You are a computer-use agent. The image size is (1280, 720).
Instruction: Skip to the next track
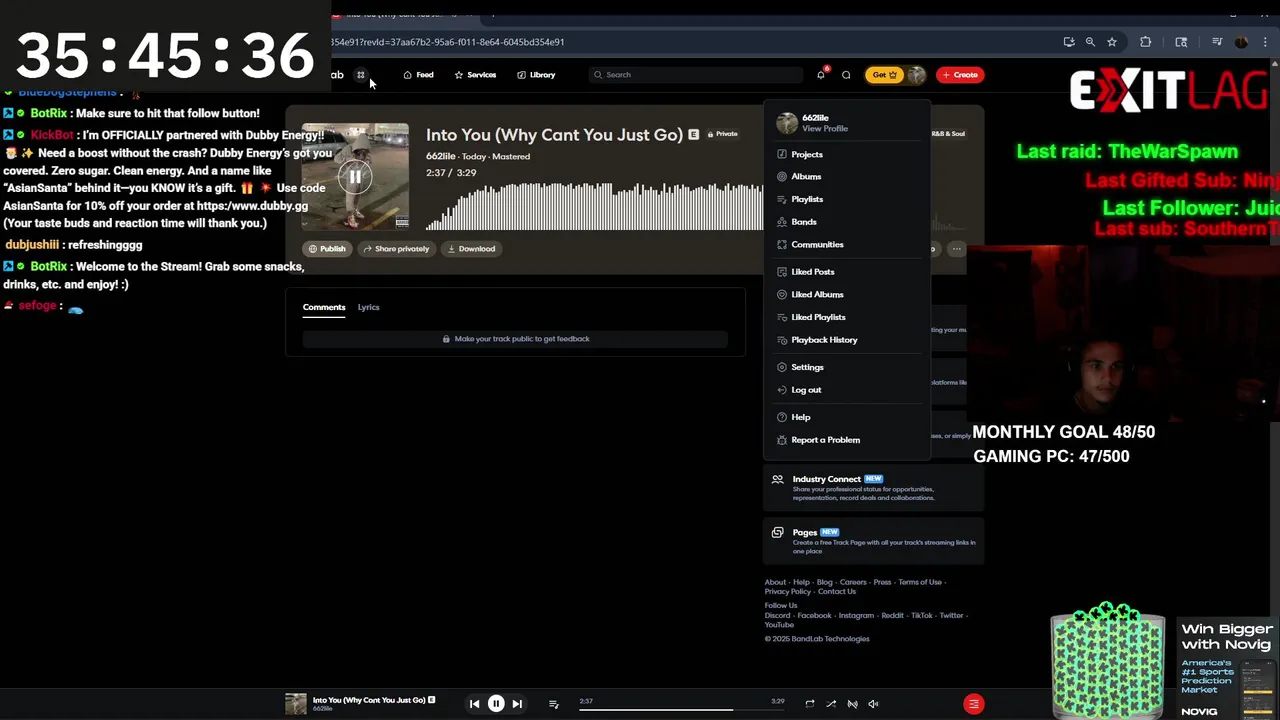pyautogui.click(x=517, y=704)
